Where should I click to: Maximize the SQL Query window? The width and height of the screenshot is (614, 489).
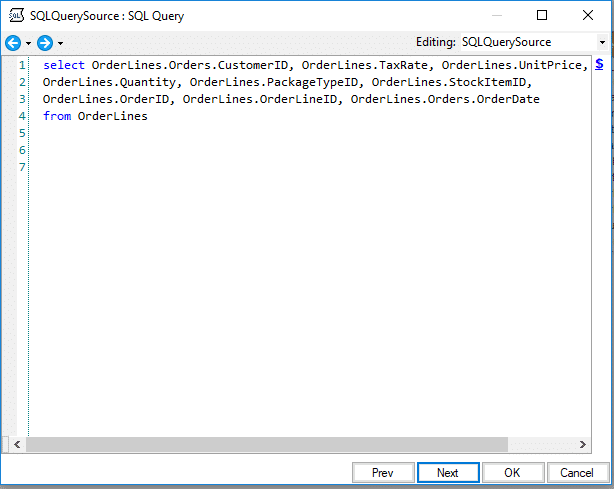point(541,16)
